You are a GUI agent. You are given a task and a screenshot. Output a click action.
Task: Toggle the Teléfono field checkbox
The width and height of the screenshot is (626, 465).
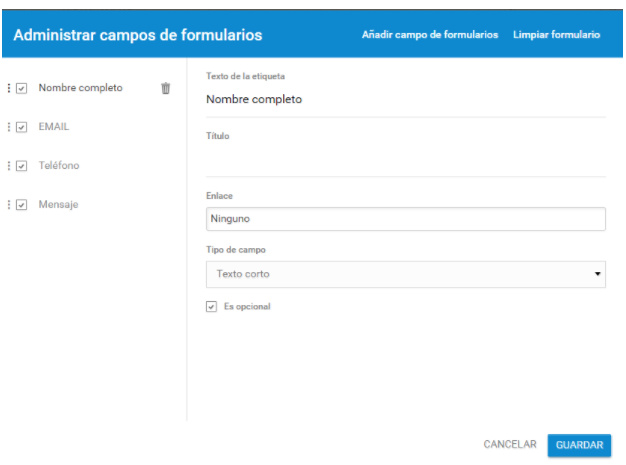tap(22, 166)
